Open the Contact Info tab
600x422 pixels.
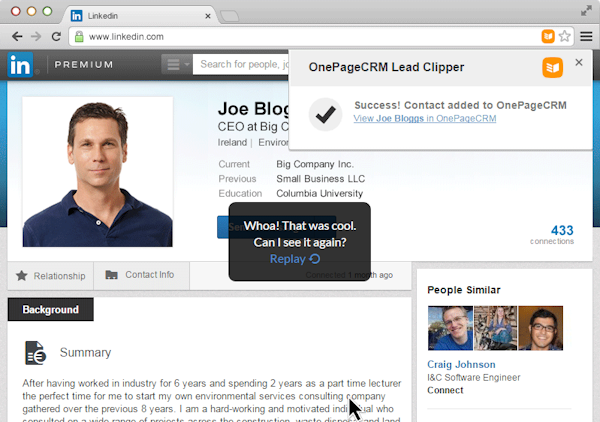pyautogui.click(x=142, y=275)
